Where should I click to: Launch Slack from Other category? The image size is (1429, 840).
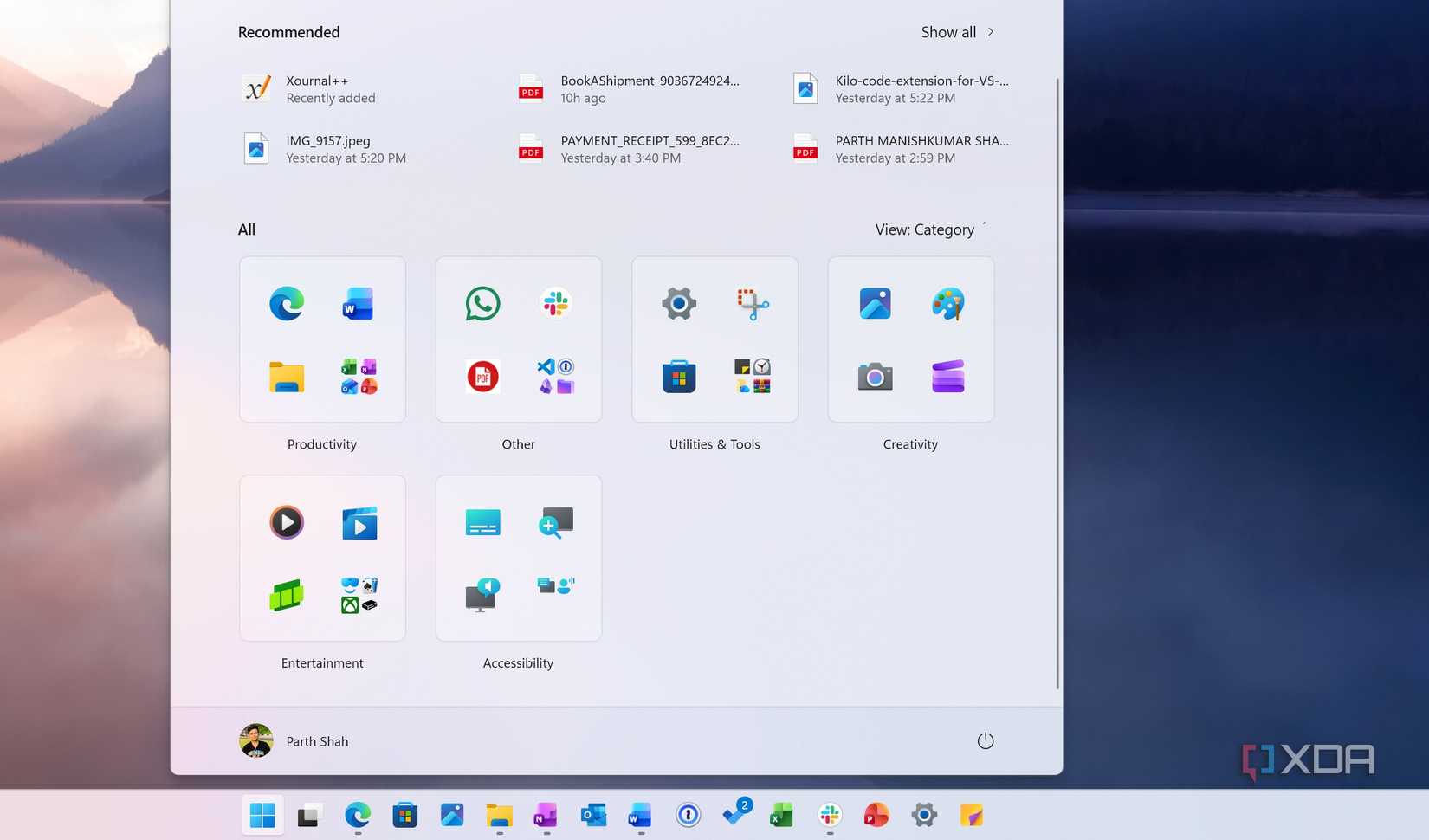tap(555, 304)
